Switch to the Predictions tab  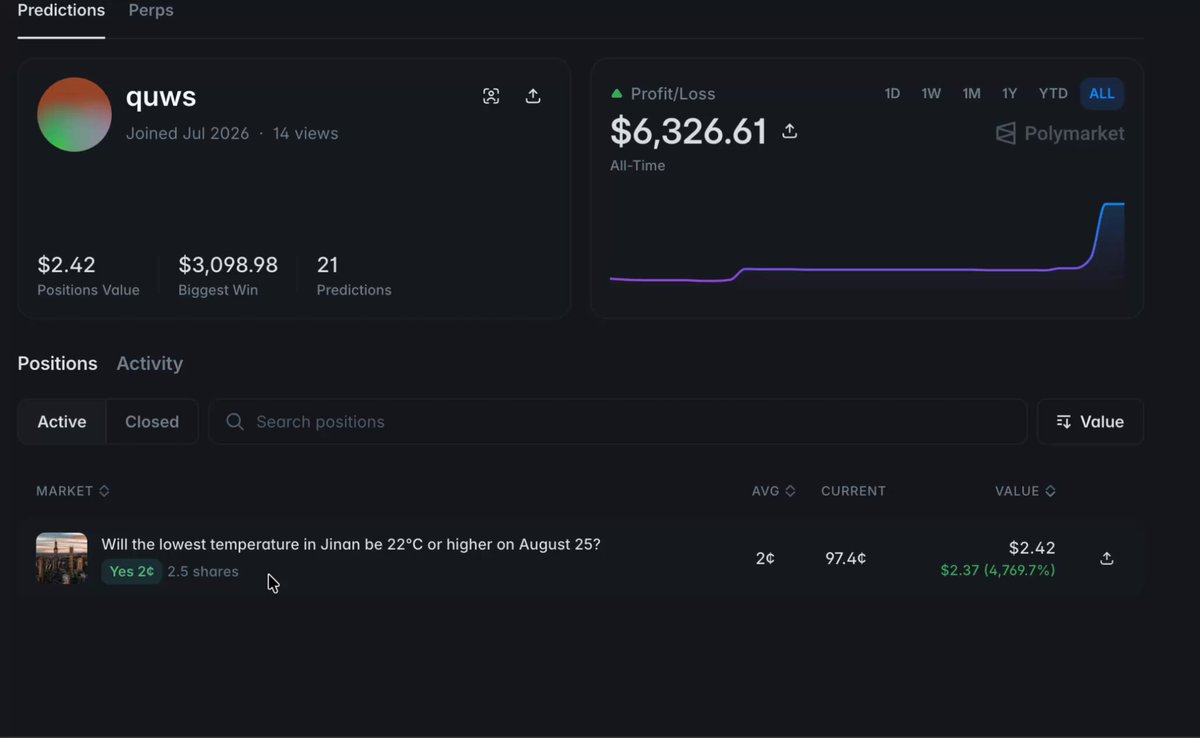coord(61,11)
